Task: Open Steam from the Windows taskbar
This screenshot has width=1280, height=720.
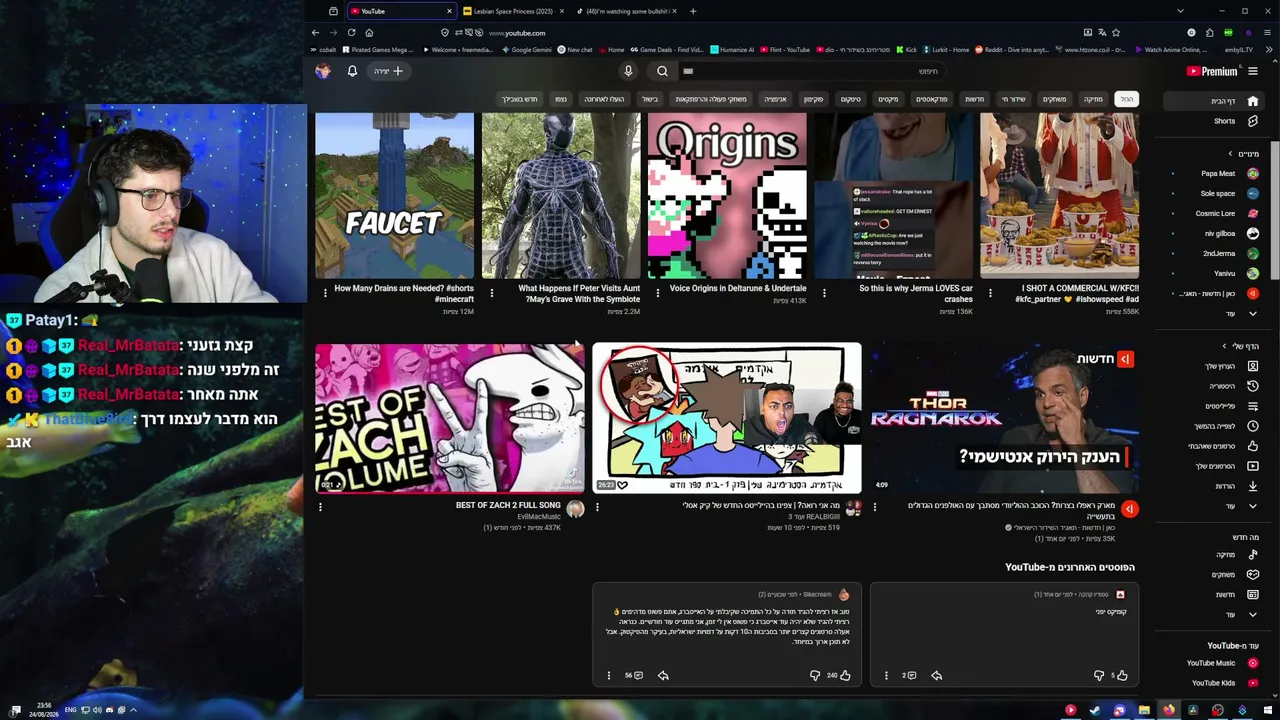Action: pos(1094,710)
